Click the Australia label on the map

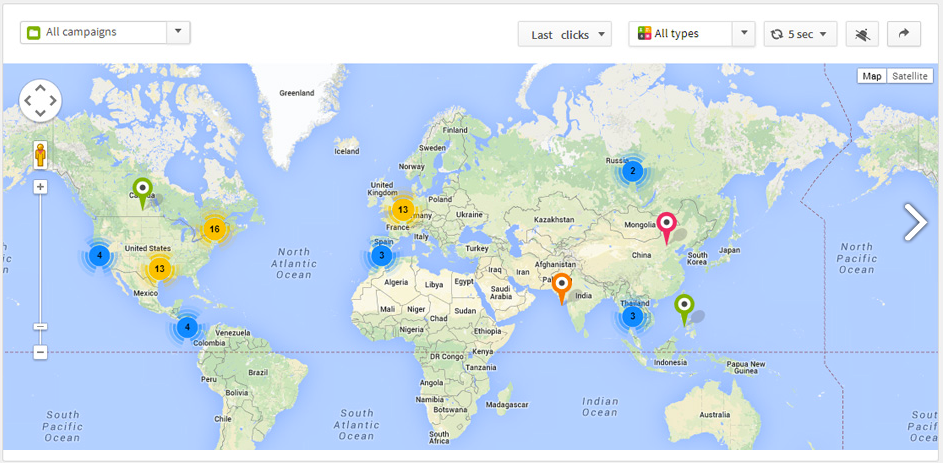715,415
